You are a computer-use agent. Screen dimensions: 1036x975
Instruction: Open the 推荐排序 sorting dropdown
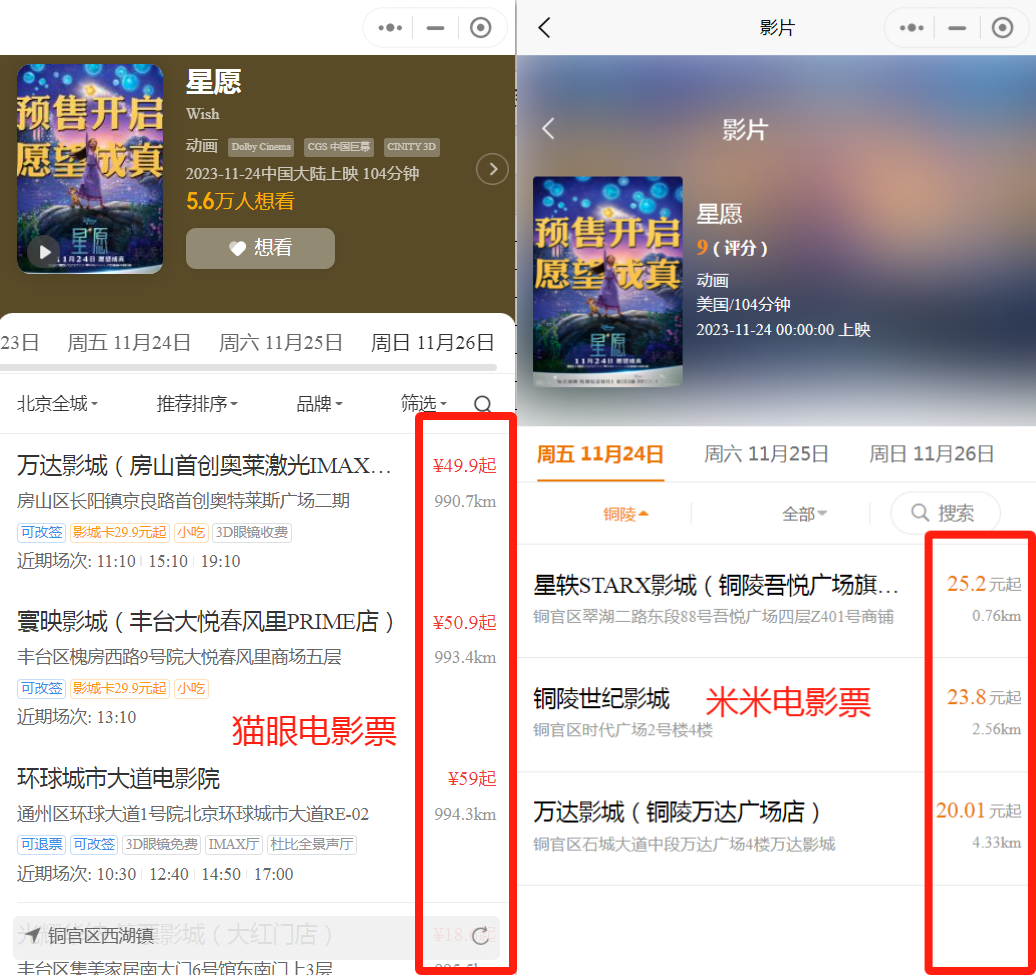[x=197, y=403]
